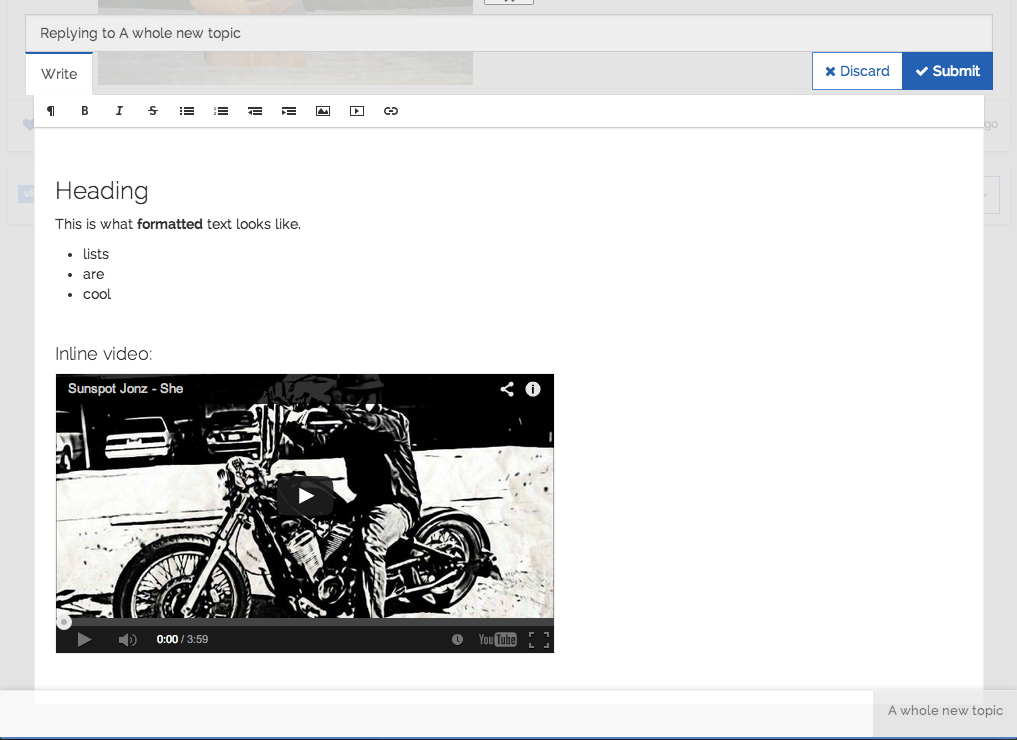Click the Inline video: subheading
Screen dimensions: 1017x740
tap(104, 354)
